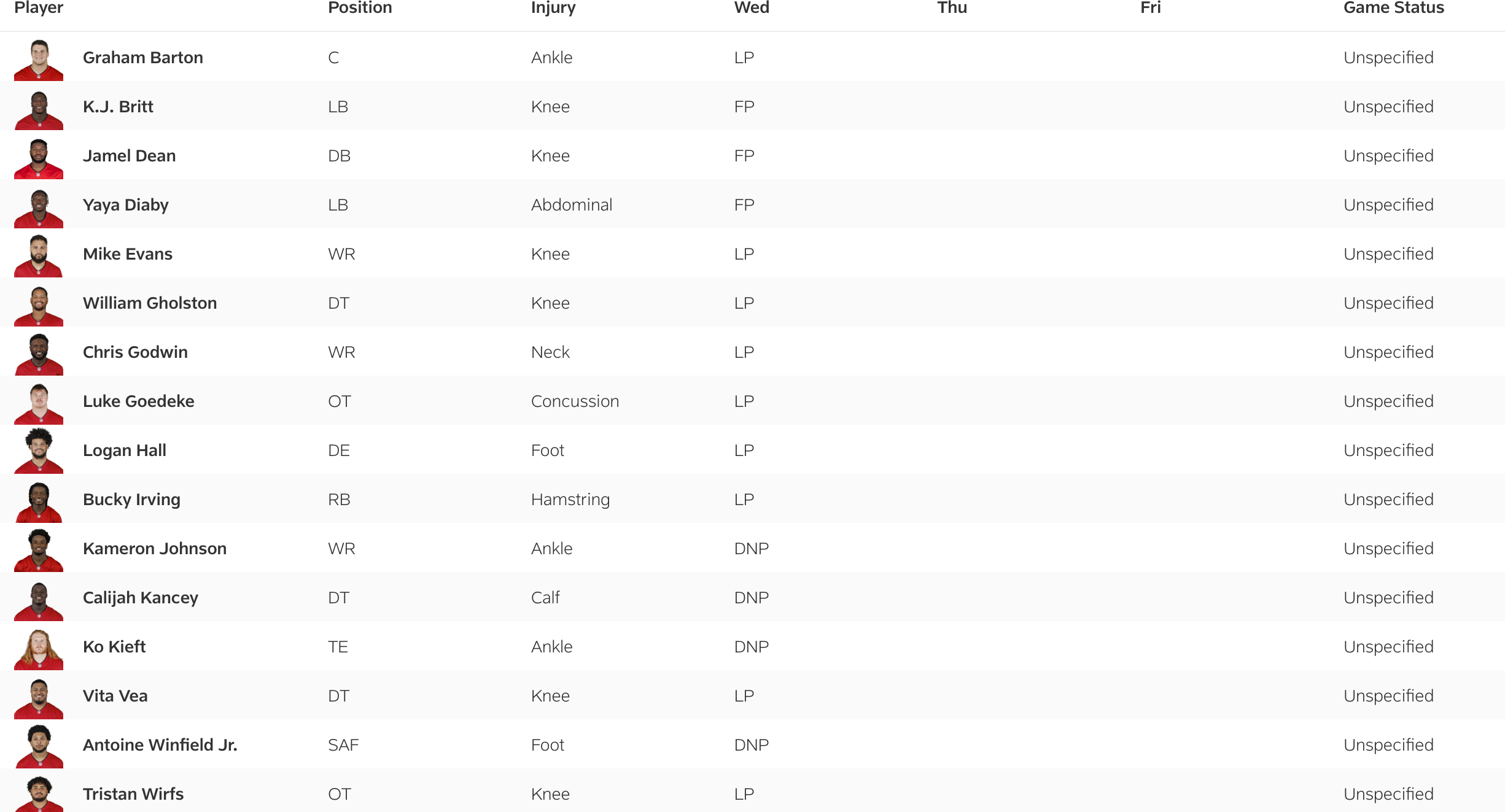Click the Yaya Diaby name link
This screenshot has height=812, width=1505.
[x=125, y=205]
